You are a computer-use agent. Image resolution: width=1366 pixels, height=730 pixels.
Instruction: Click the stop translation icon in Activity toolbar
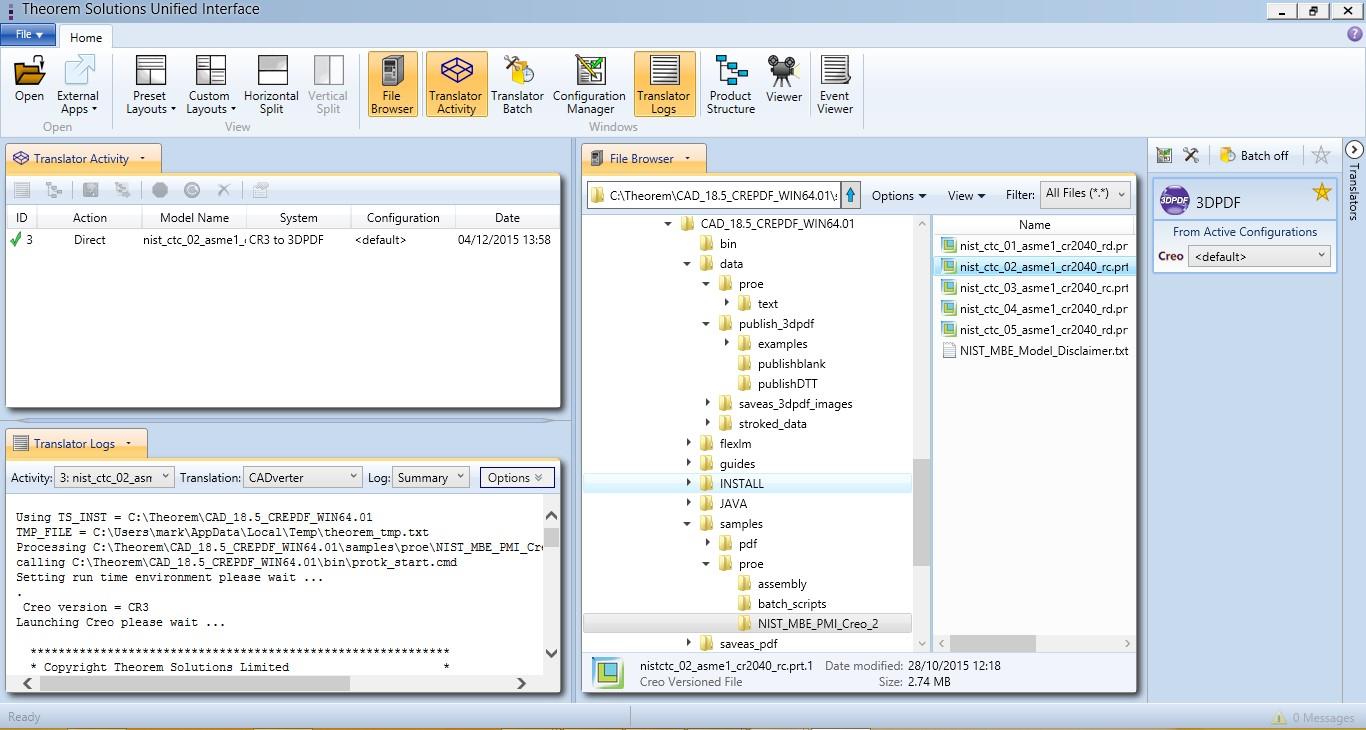click(x=160, y=190)
